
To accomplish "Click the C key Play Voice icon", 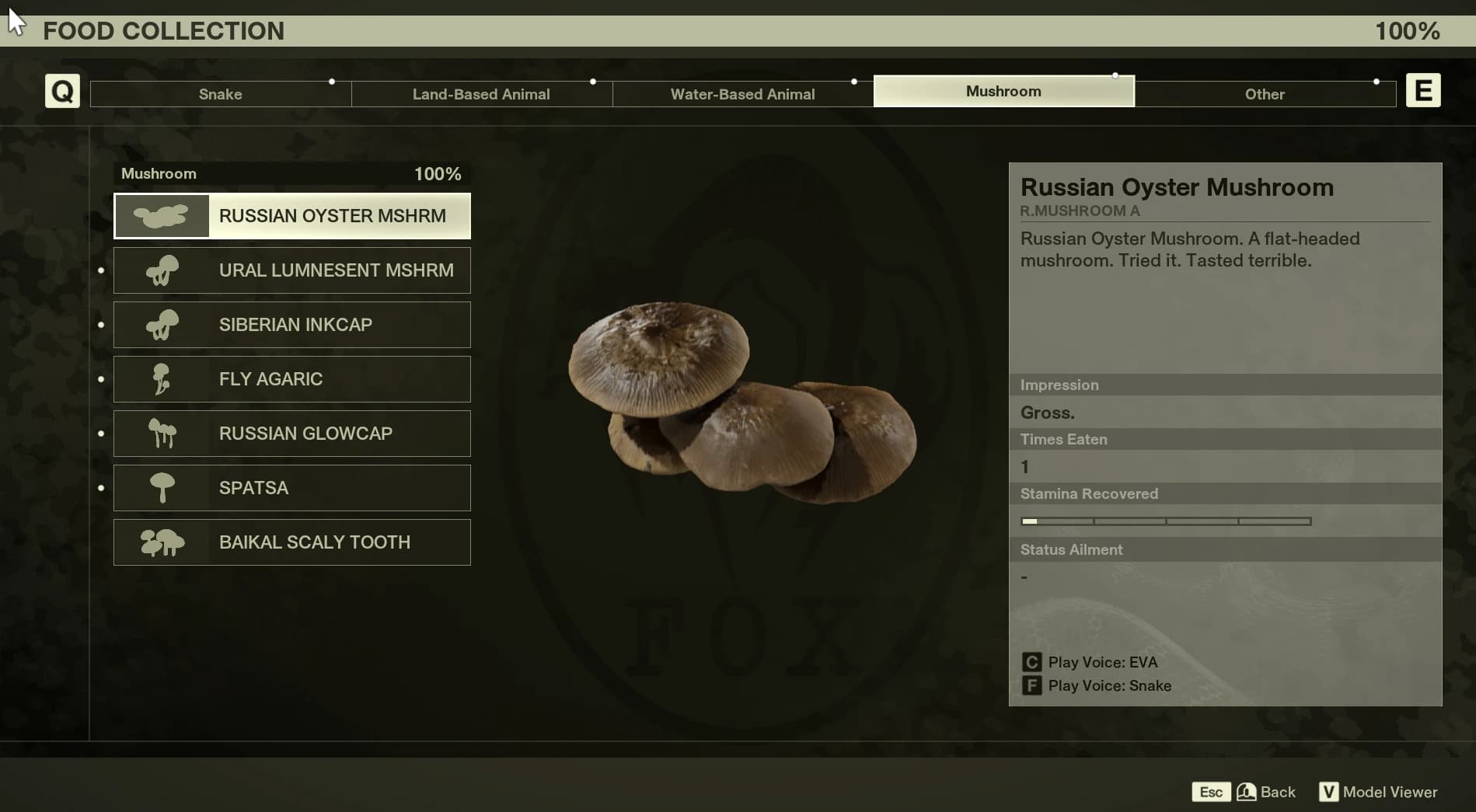I will [1031, 662].
